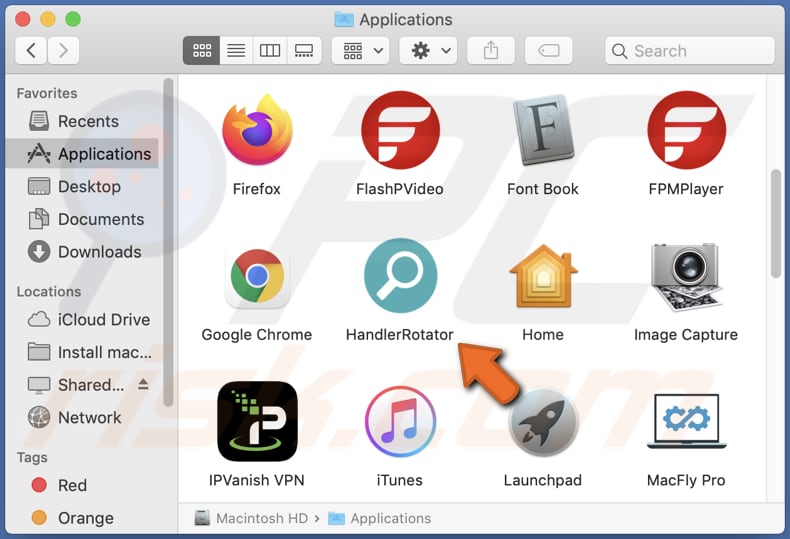Open the group-by arrangement dropdown
Screen dimensions: 790x539
click(x=361, y=50)
